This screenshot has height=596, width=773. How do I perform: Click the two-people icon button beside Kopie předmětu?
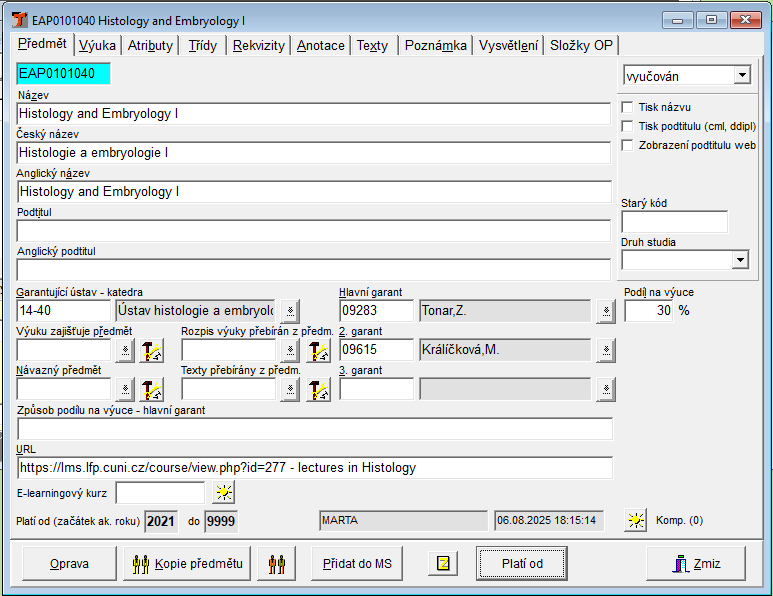[x=277, y=564]
